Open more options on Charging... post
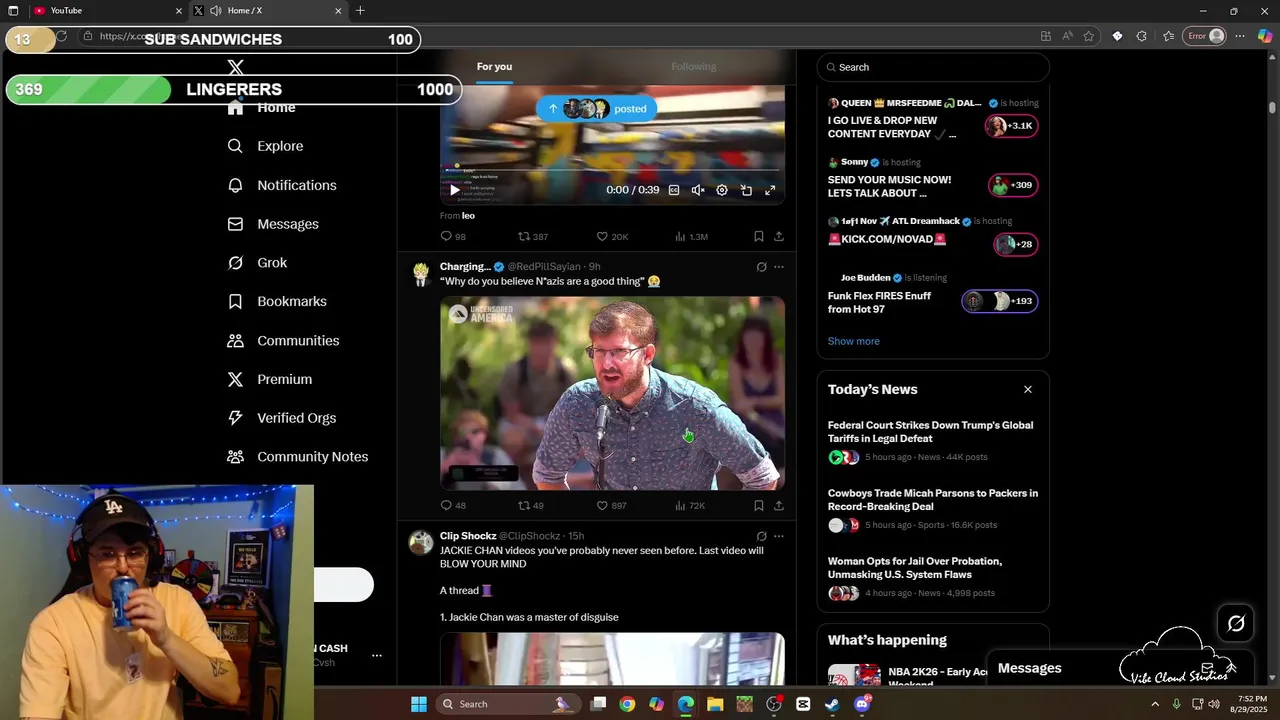The height and width of the screenshot is (720, 1280). tap(779, 267)
